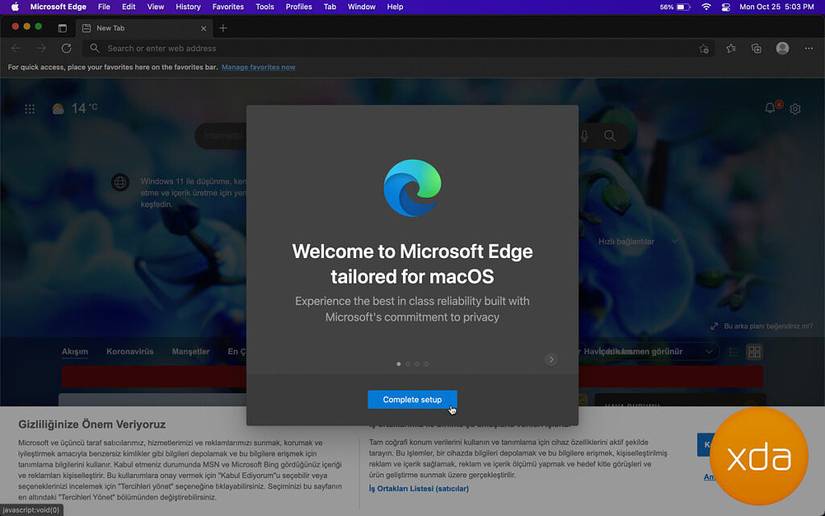
Task: Open the Tools menu
Action: pos(265,7)
